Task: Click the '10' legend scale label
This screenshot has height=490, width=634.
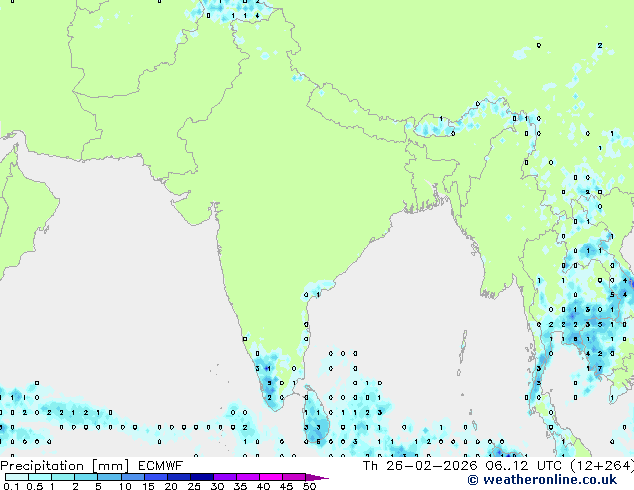Action: (x=125, y=486)
